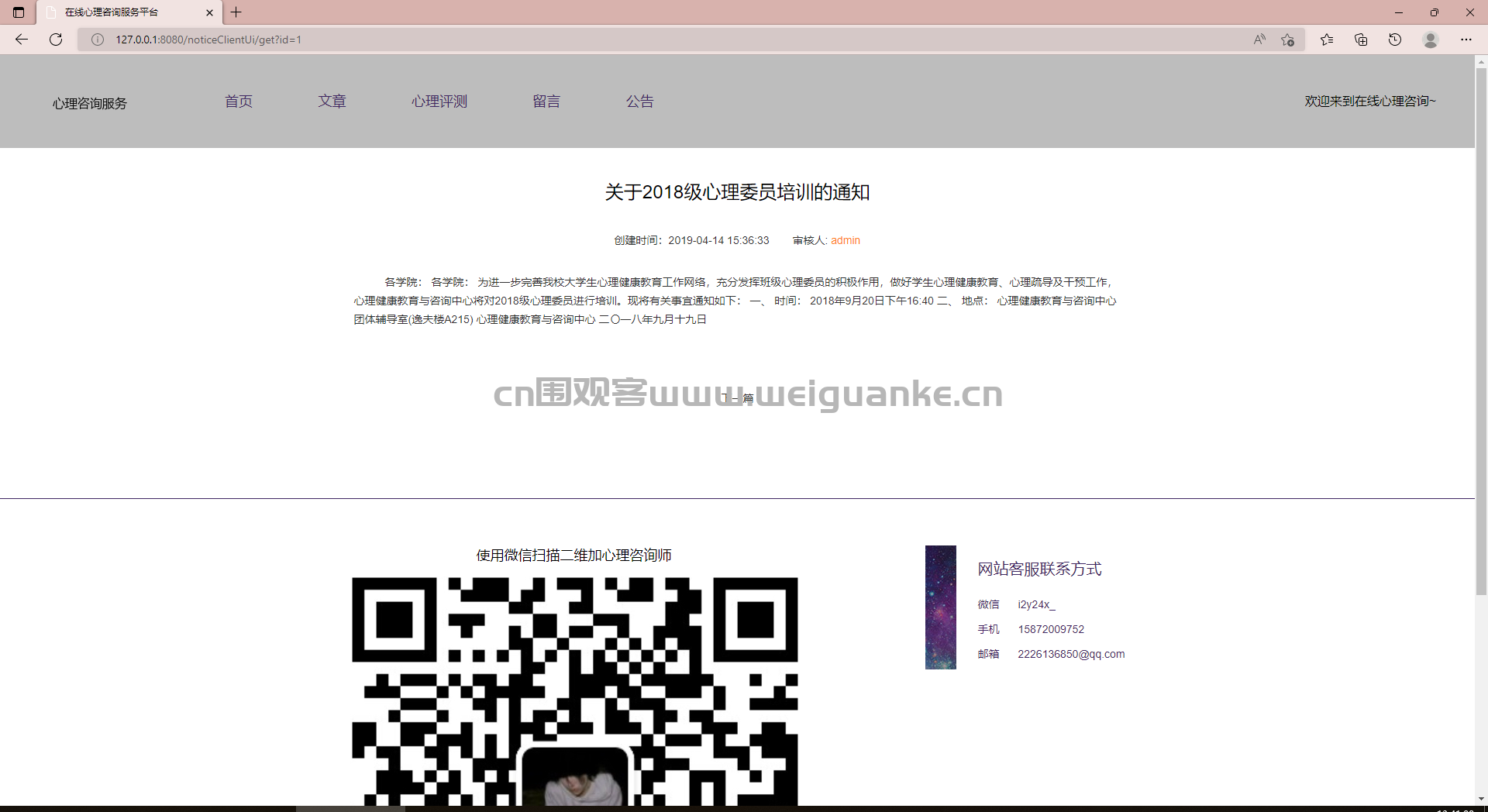Select the 在线心理咨询服务平台 tab

[x=129, y=12]
